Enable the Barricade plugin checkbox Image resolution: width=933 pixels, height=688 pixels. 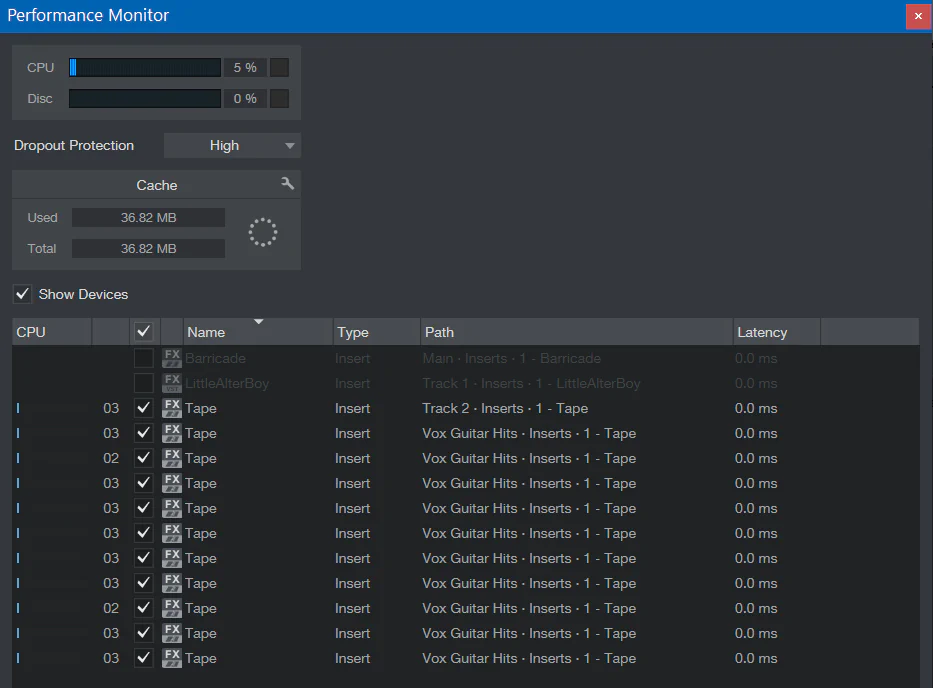pyautogui.click(x=143, y=358)
